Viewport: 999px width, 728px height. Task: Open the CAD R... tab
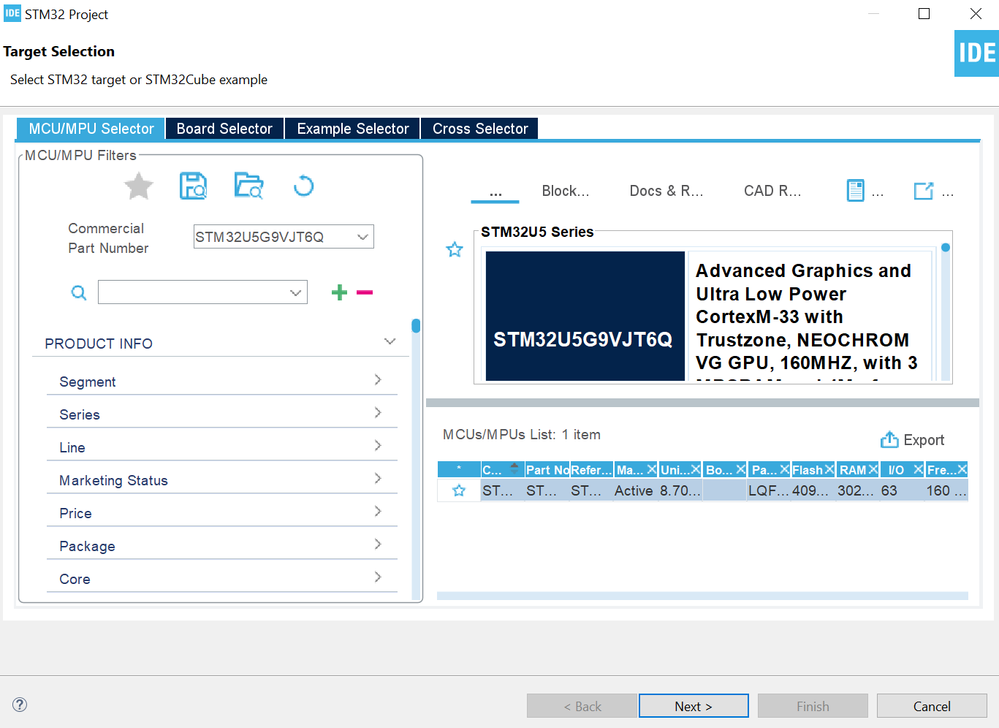click(772, 190)
